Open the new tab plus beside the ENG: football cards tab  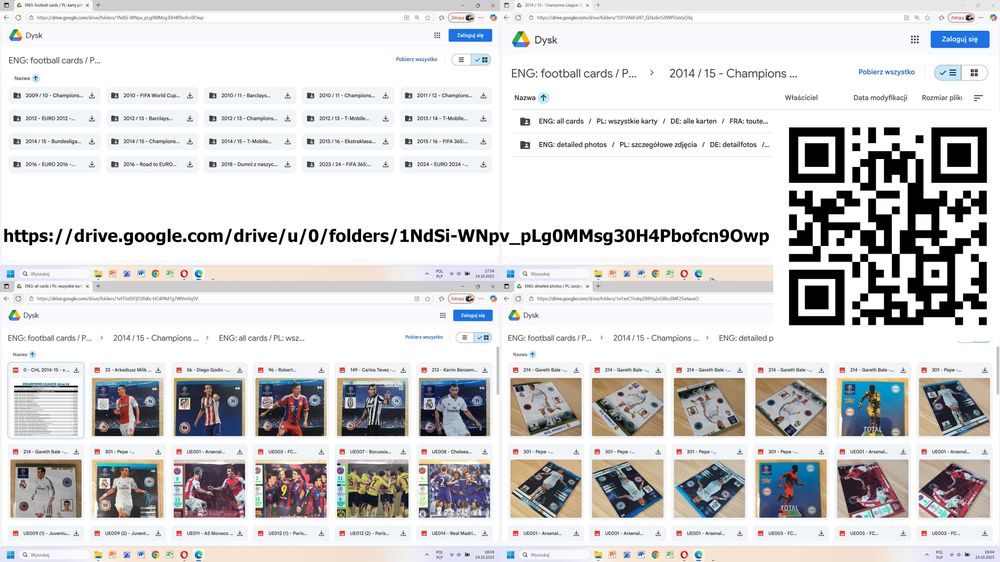pos(98,4)
